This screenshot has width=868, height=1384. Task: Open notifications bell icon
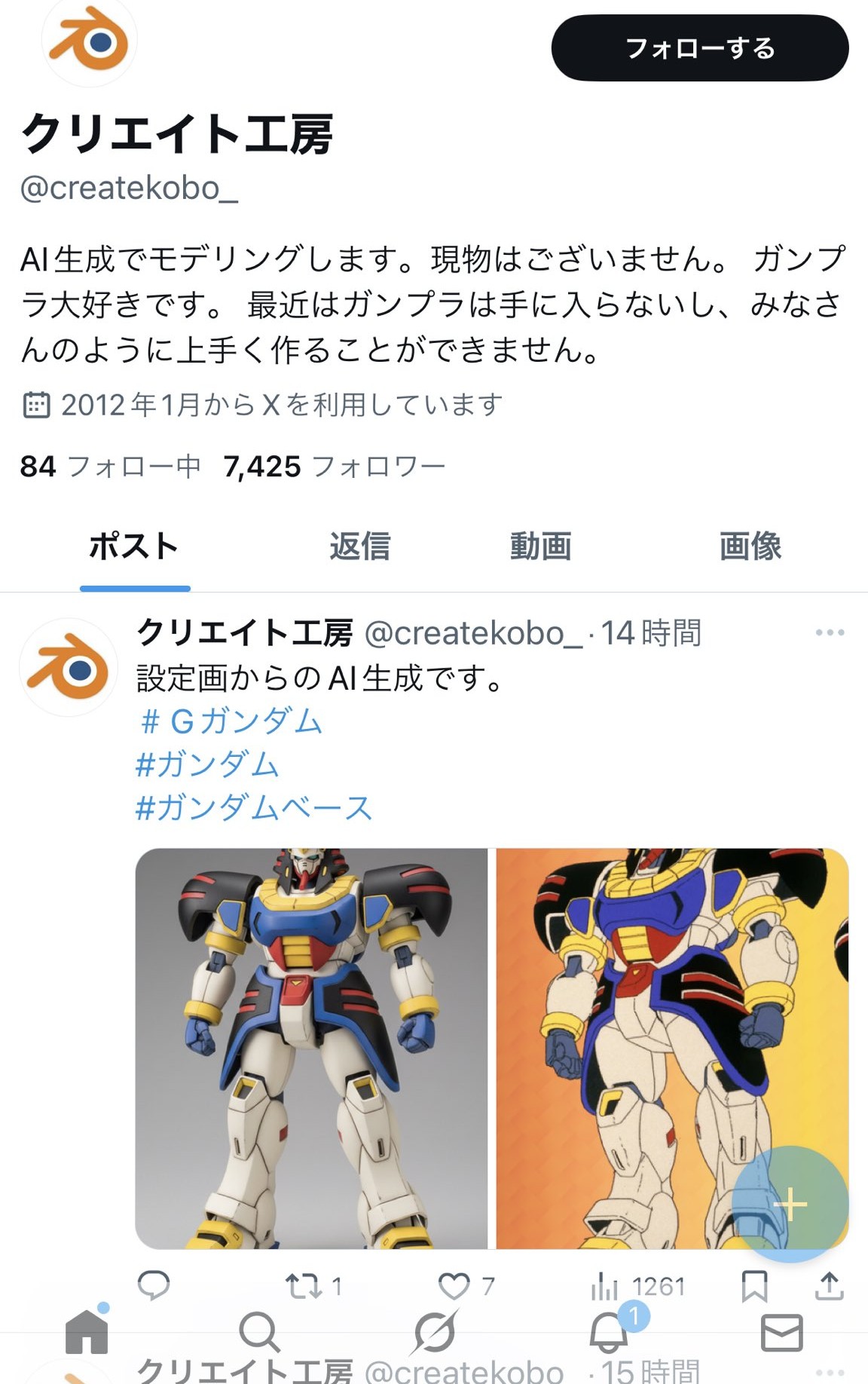[609, 1331]
